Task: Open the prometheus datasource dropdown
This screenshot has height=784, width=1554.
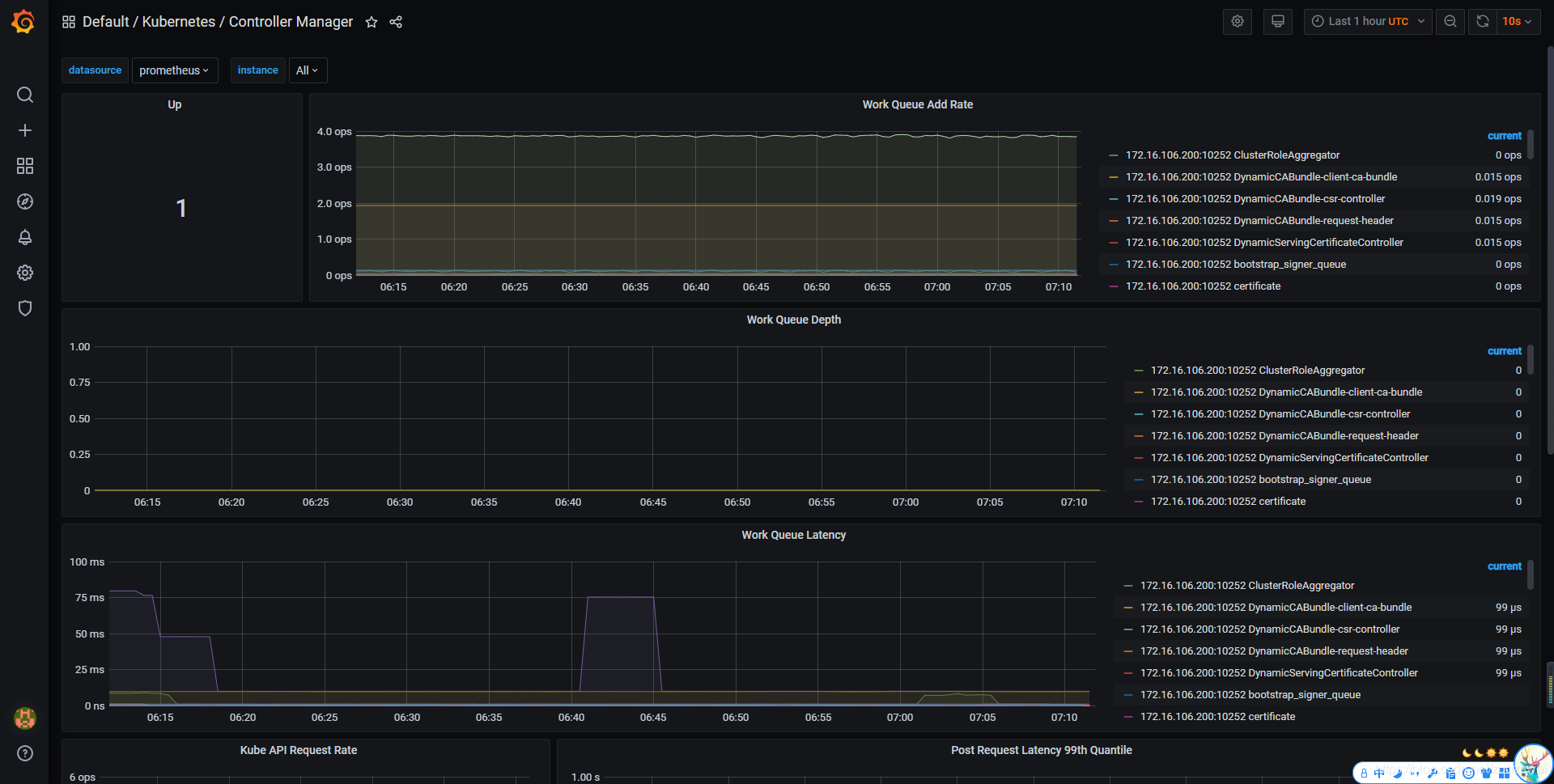Action: coord(175,70)
